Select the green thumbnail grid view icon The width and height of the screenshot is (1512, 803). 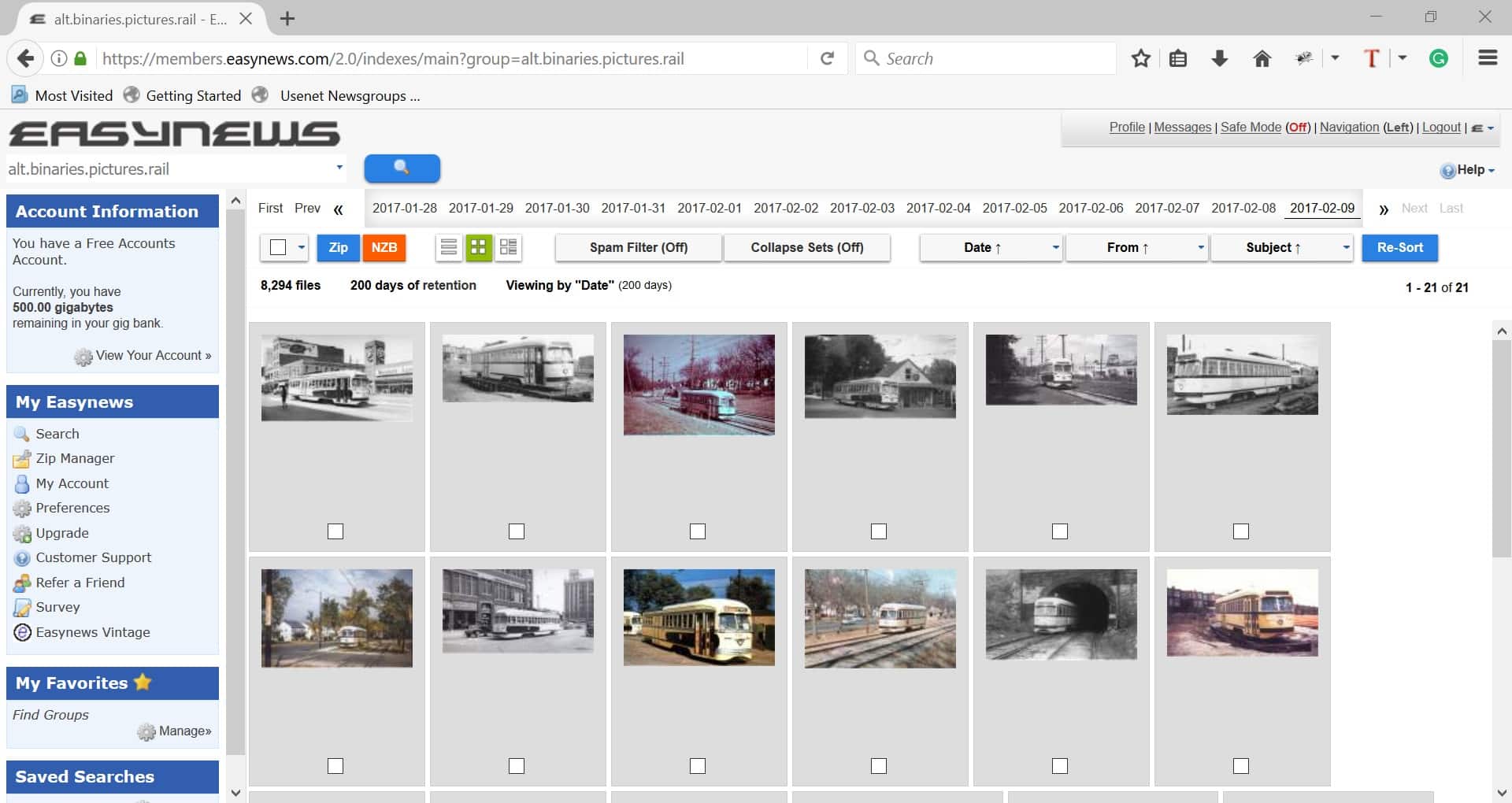(478, 247)
